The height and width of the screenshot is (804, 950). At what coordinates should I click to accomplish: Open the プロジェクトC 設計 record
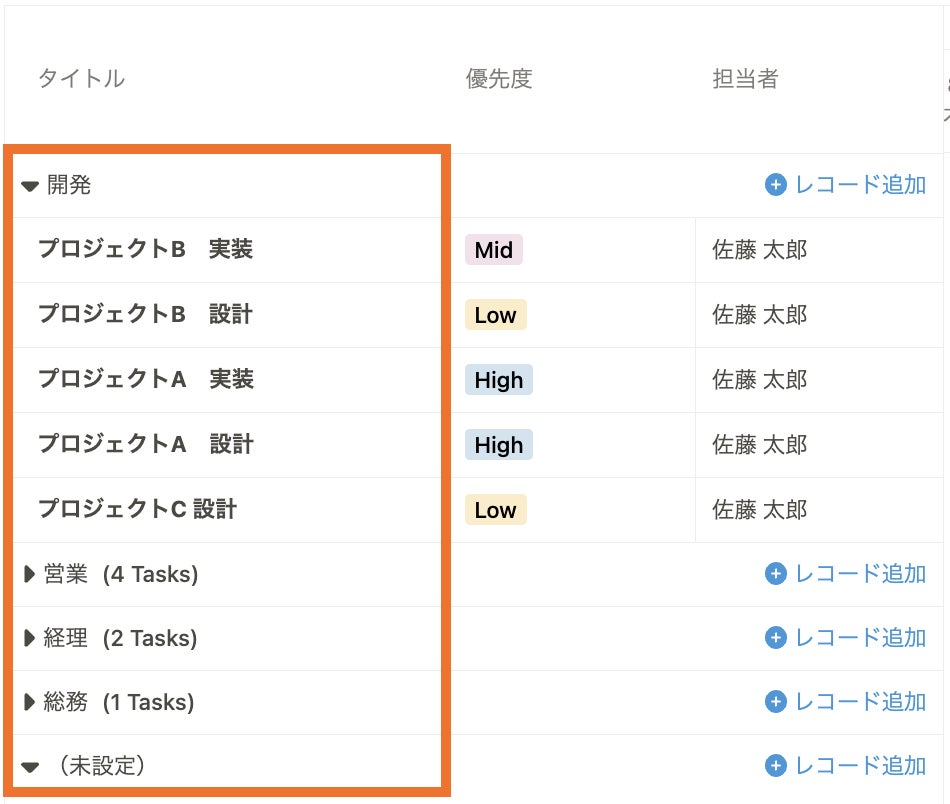point(137,509)
